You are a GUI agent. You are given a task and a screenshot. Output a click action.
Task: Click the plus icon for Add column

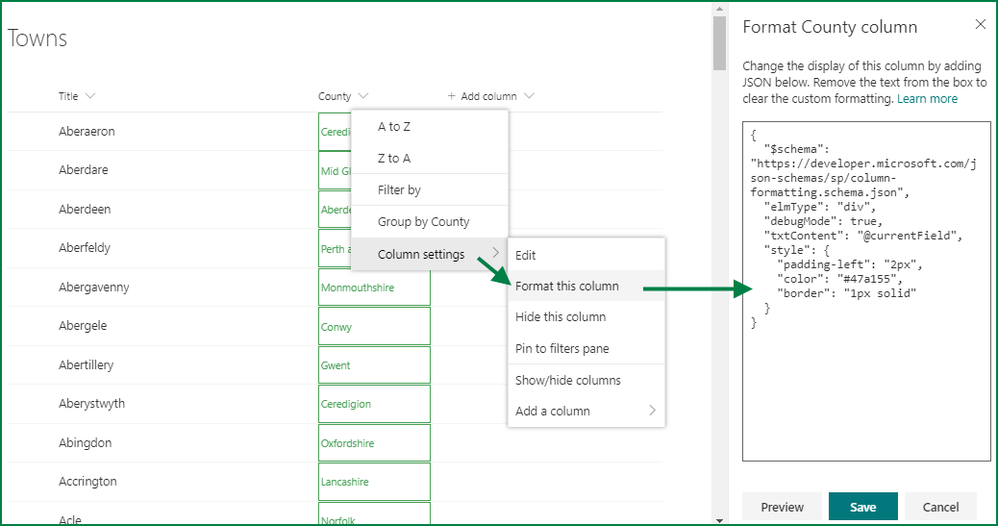click(452, 97)
